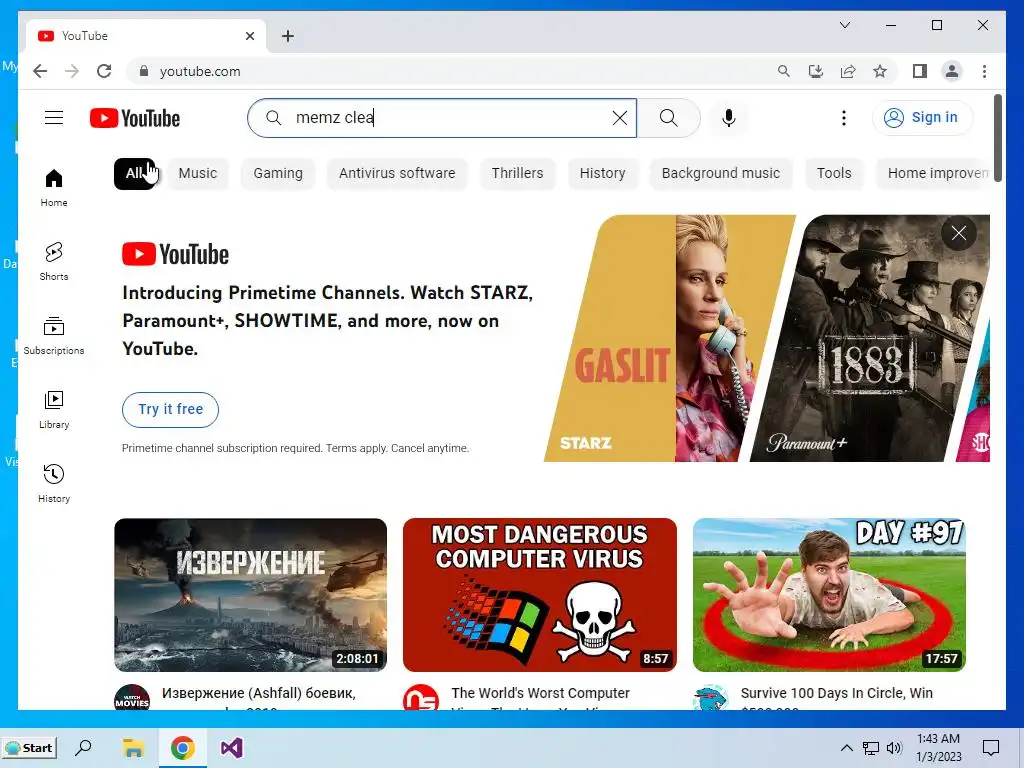Reload the page in Chrome

point(104,71)
